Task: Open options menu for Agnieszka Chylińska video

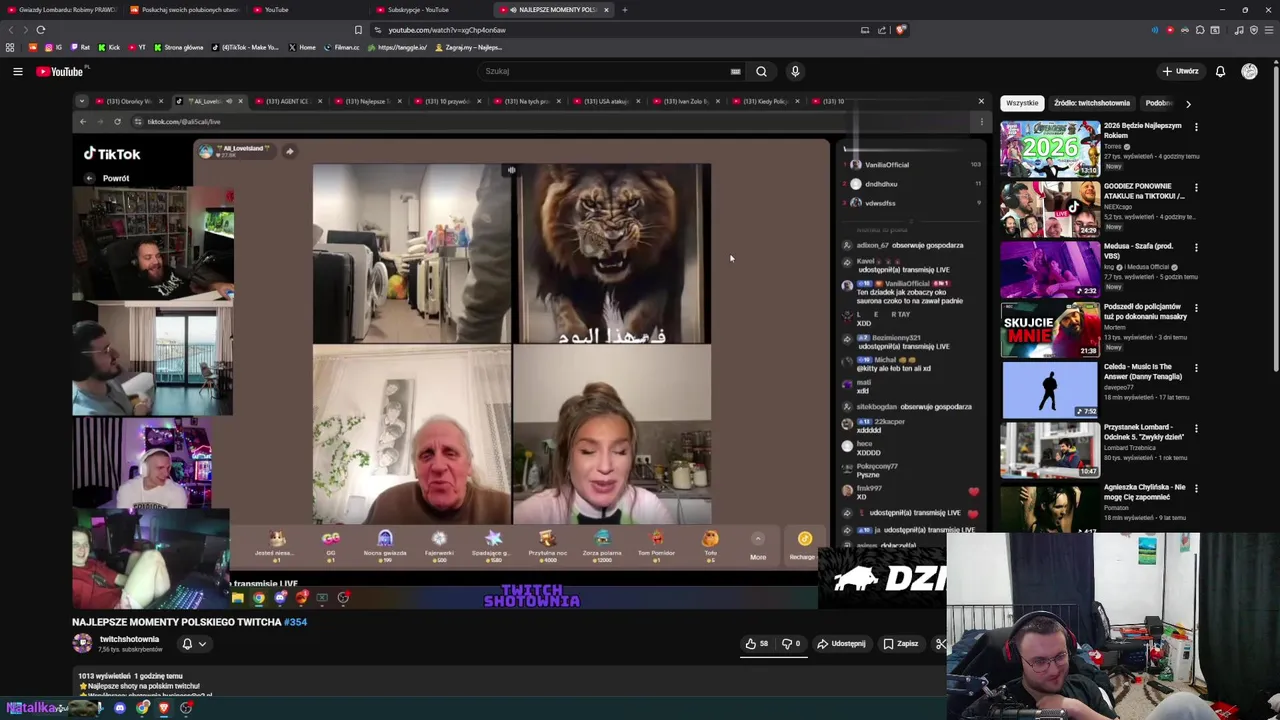Action: pos(1196,488)
